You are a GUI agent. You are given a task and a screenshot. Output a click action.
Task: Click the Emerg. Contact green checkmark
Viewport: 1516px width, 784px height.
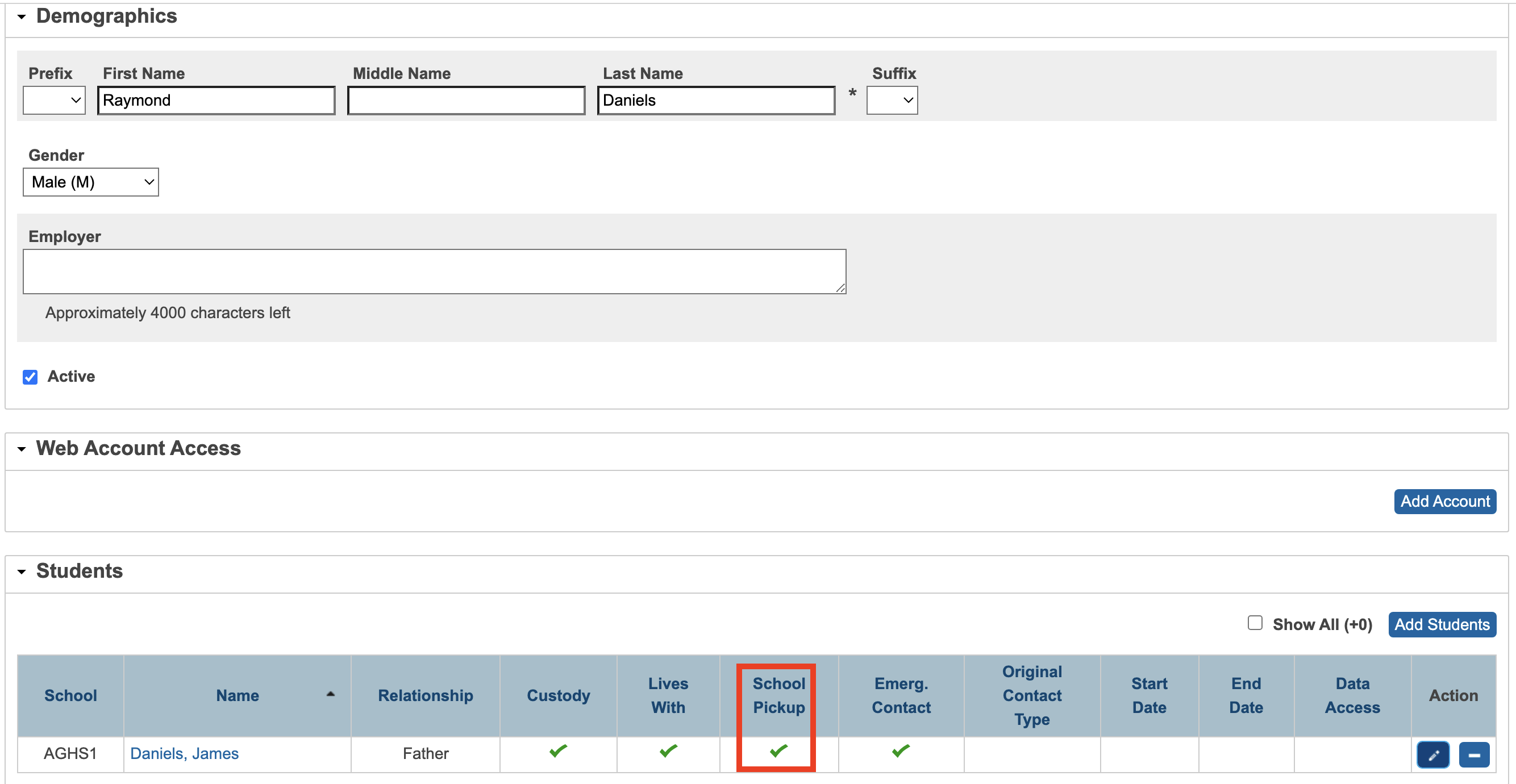point(901,750)
